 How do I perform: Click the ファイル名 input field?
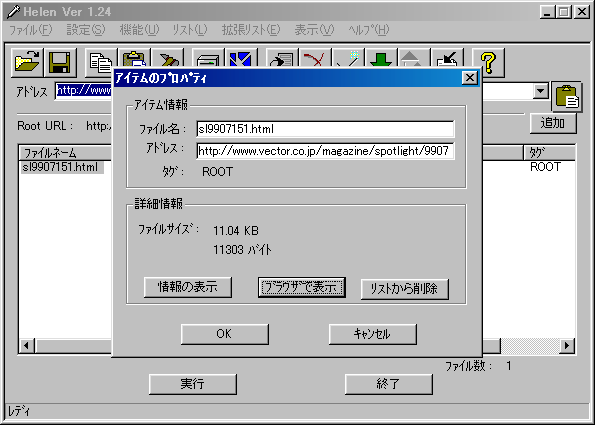click(x=325, y=129)
